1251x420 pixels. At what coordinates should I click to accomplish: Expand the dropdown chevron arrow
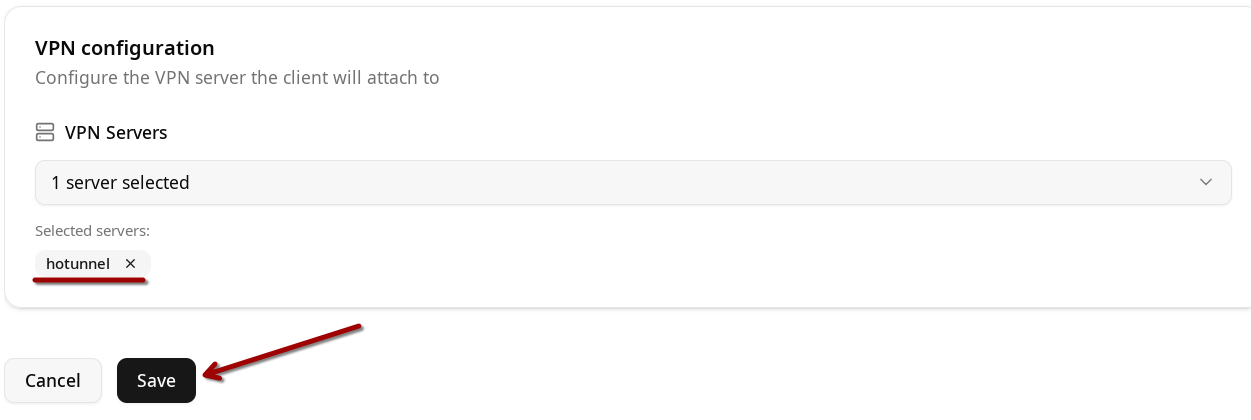pos(1206,182)
